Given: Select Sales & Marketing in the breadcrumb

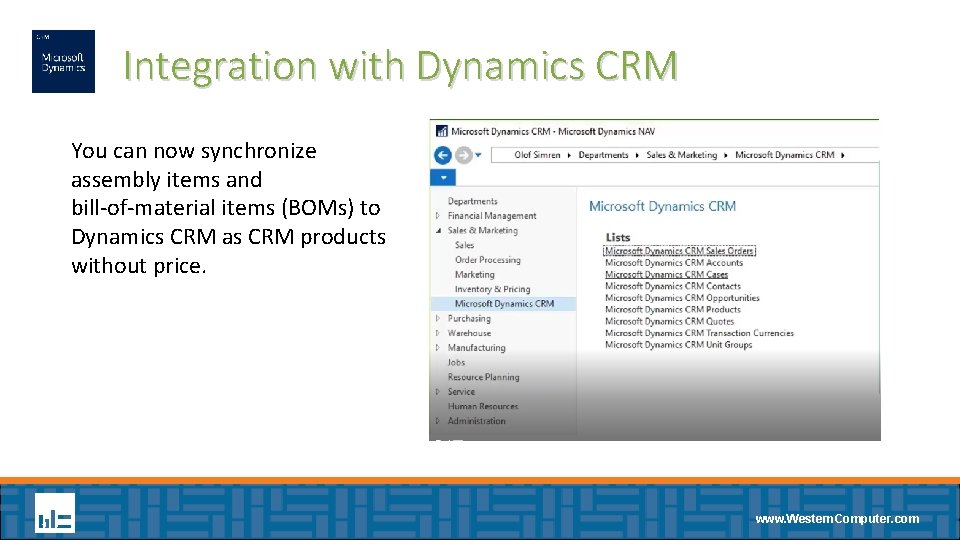Looking at the screenshot, I should (681, 155).
